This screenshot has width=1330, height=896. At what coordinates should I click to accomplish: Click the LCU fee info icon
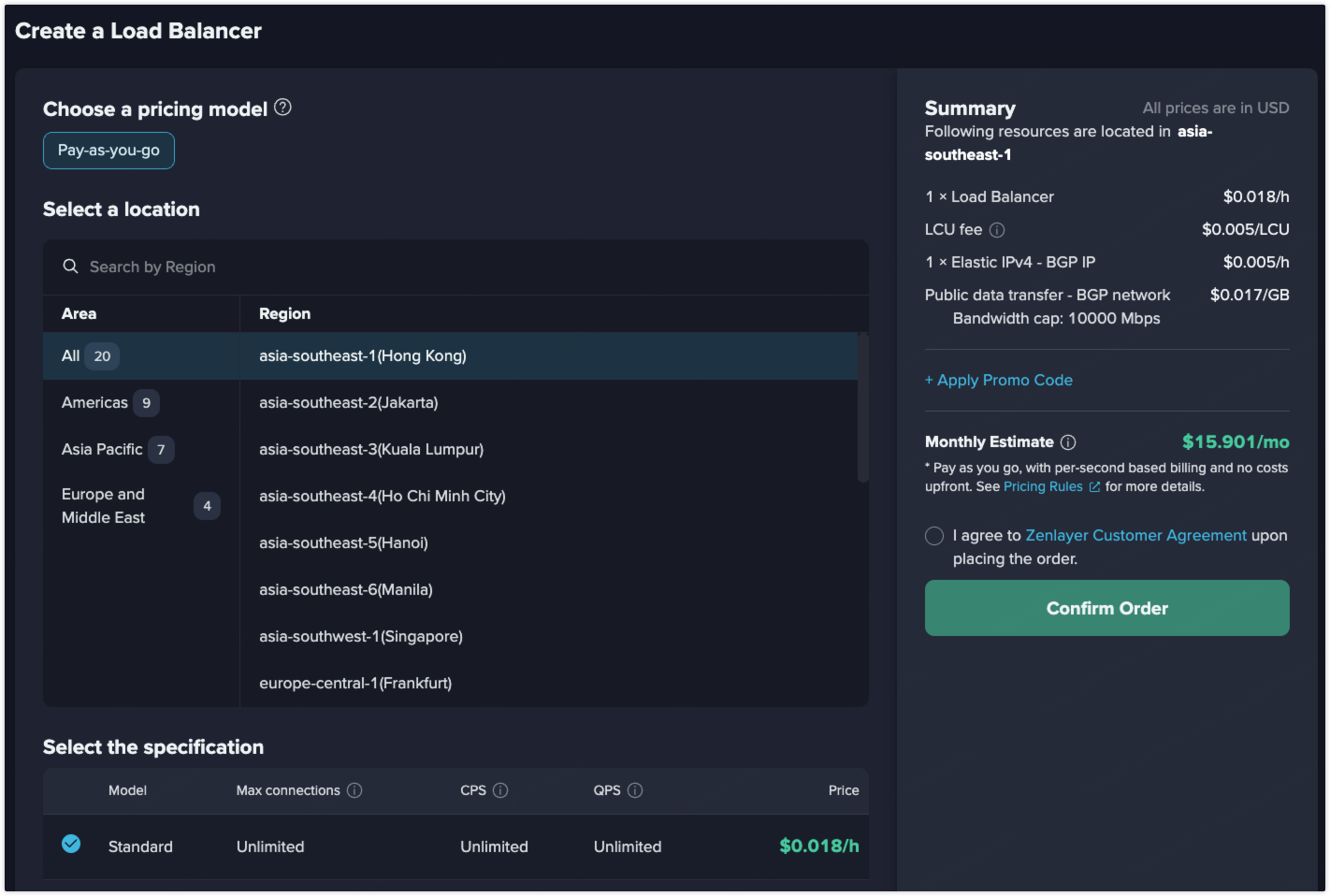[997, 230]
